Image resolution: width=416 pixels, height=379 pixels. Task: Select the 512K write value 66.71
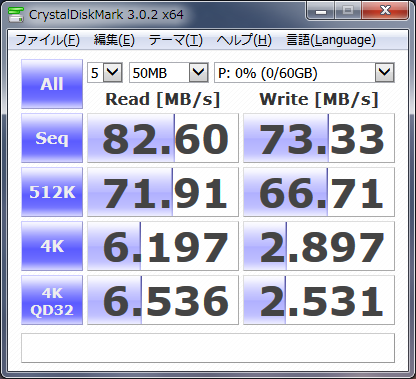(x=319, y=192)
